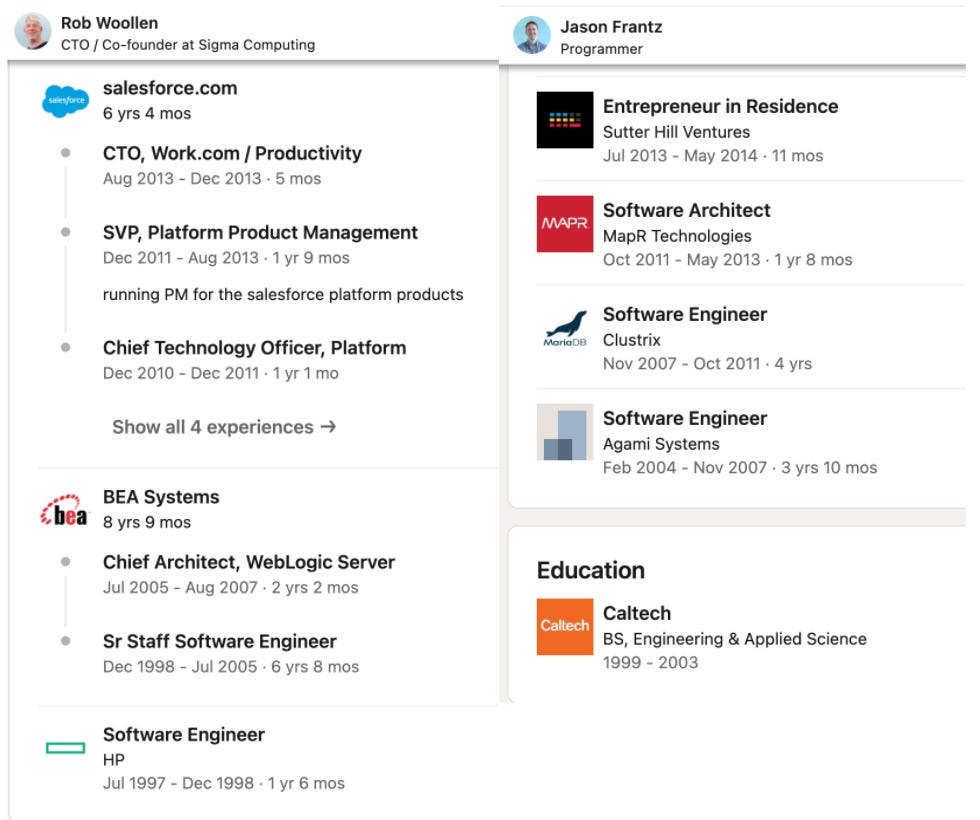Select 'Chief Architect, WebLogic Server' role
This screenshot has height=820, width=980.
(x=249, y=562)
